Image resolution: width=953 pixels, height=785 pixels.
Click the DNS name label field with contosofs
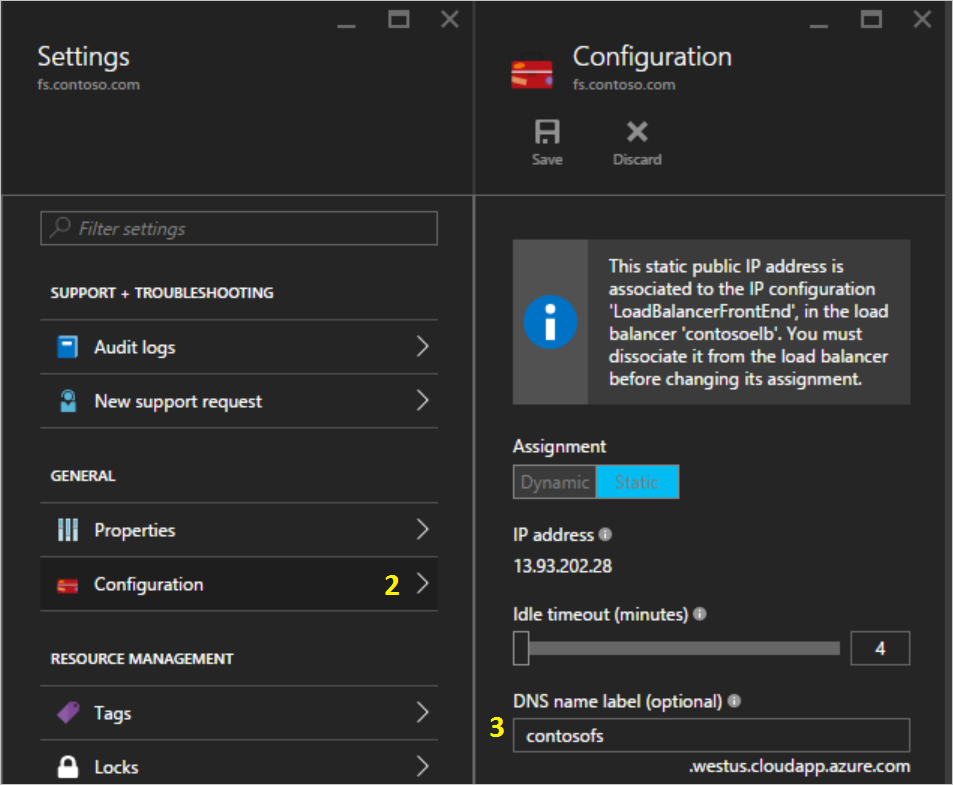(711, 735)
